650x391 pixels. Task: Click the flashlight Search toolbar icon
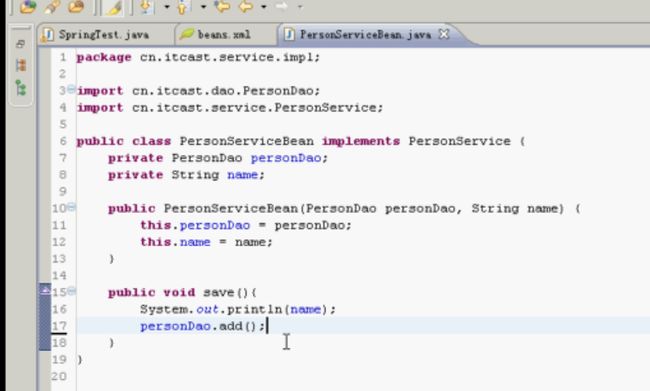(52, 6)
